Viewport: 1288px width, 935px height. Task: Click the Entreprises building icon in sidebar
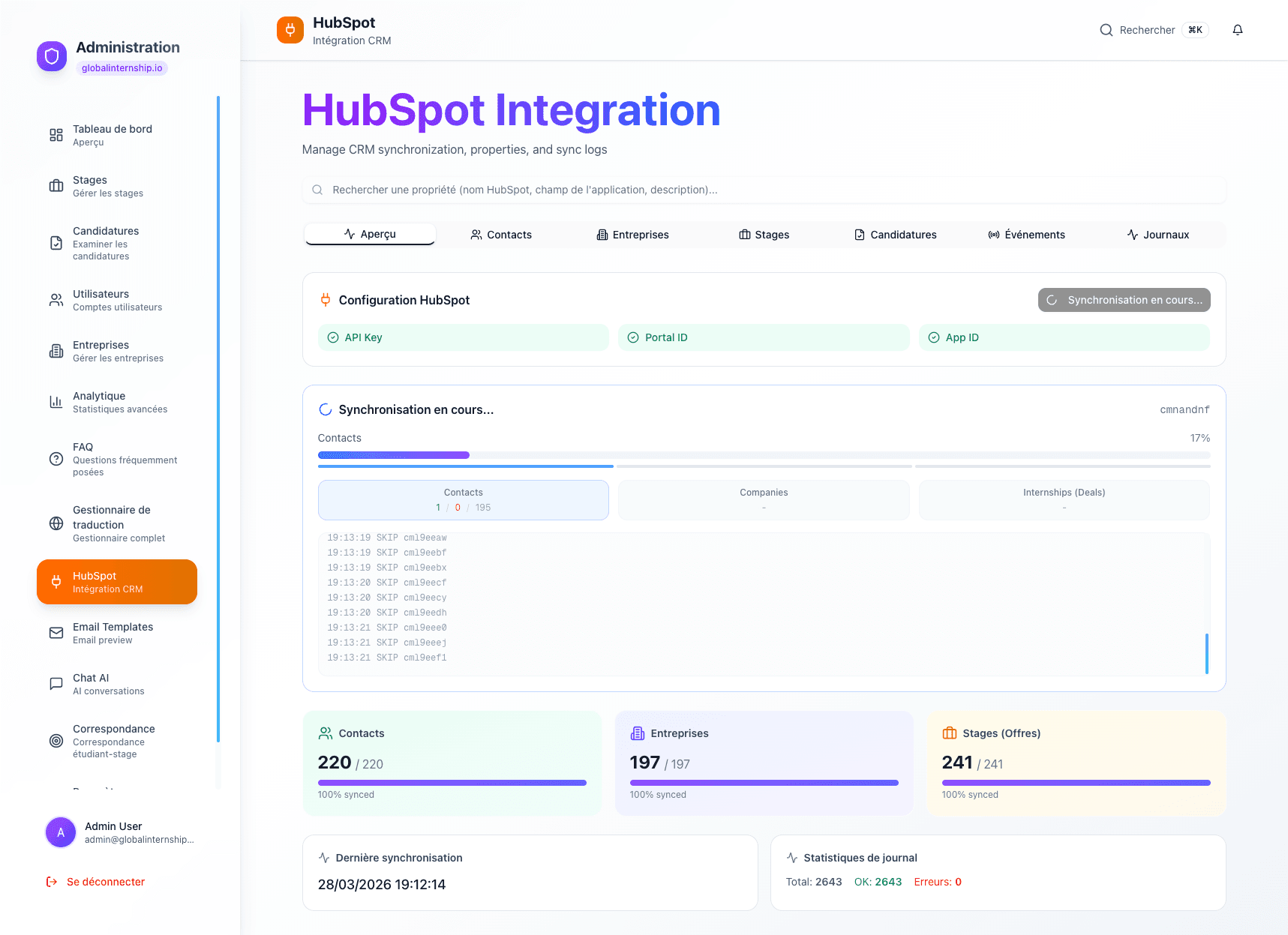[x=56, y=351]
